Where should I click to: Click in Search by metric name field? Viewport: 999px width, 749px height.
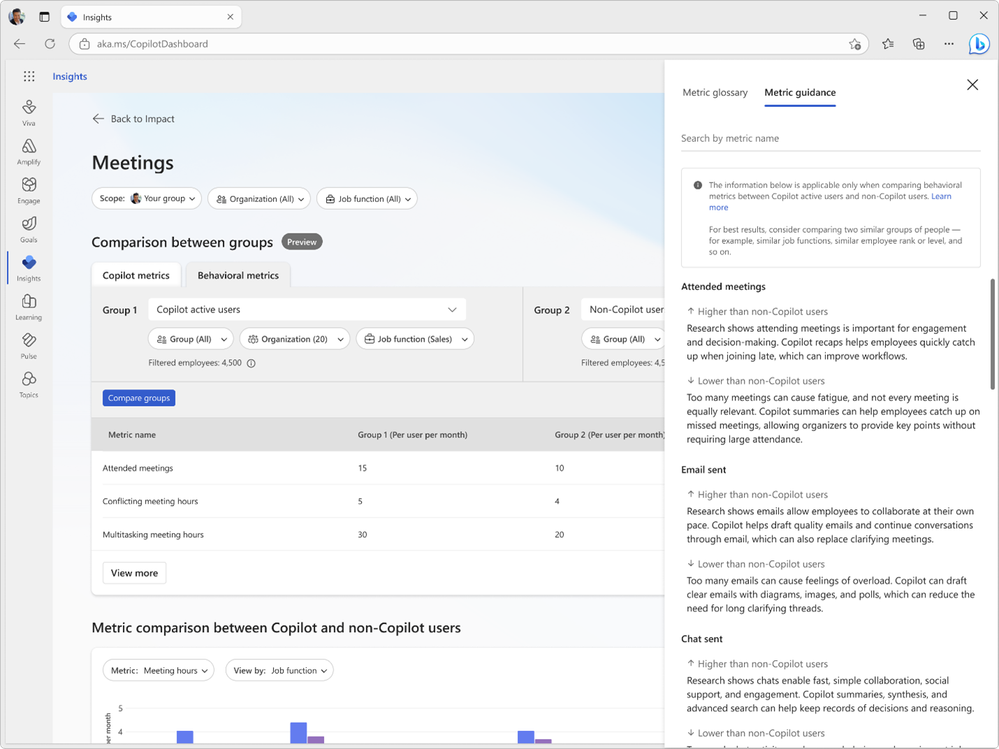click(830, 138)
